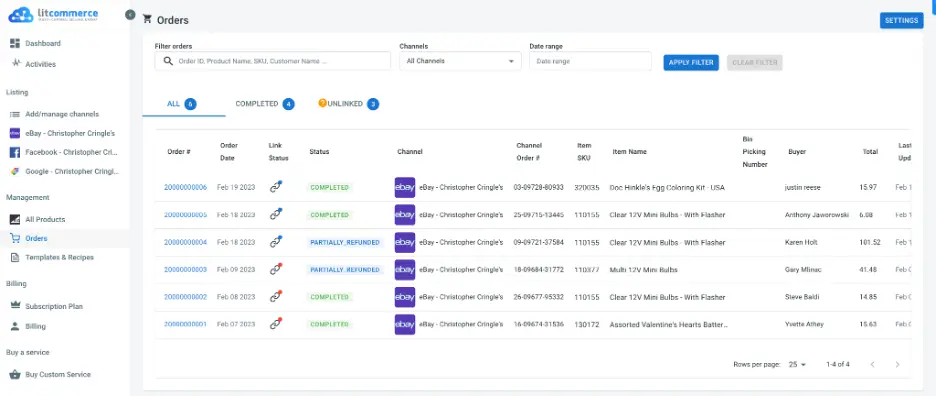Click the Subscription Plan crown icon
This screenshot has height=396, width=936.
[15, 306]
